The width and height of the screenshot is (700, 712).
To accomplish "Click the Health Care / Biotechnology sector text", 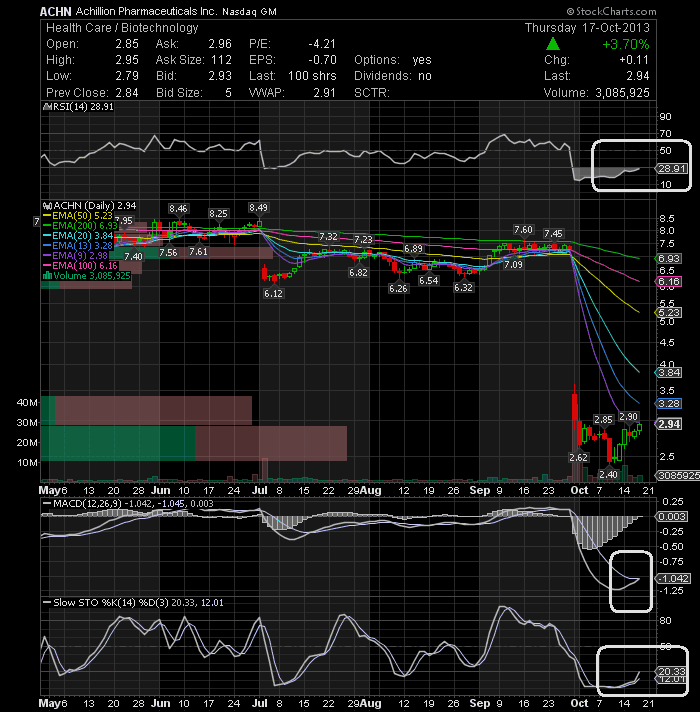I will (122, 28).
